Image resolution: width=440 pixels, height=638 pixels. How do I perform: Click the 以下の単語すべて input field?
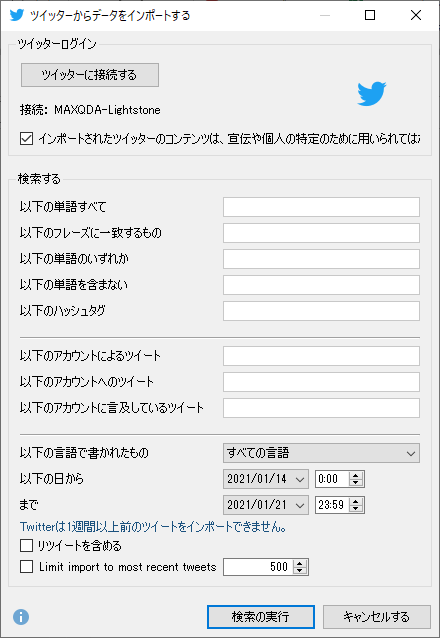pos(321,207)
